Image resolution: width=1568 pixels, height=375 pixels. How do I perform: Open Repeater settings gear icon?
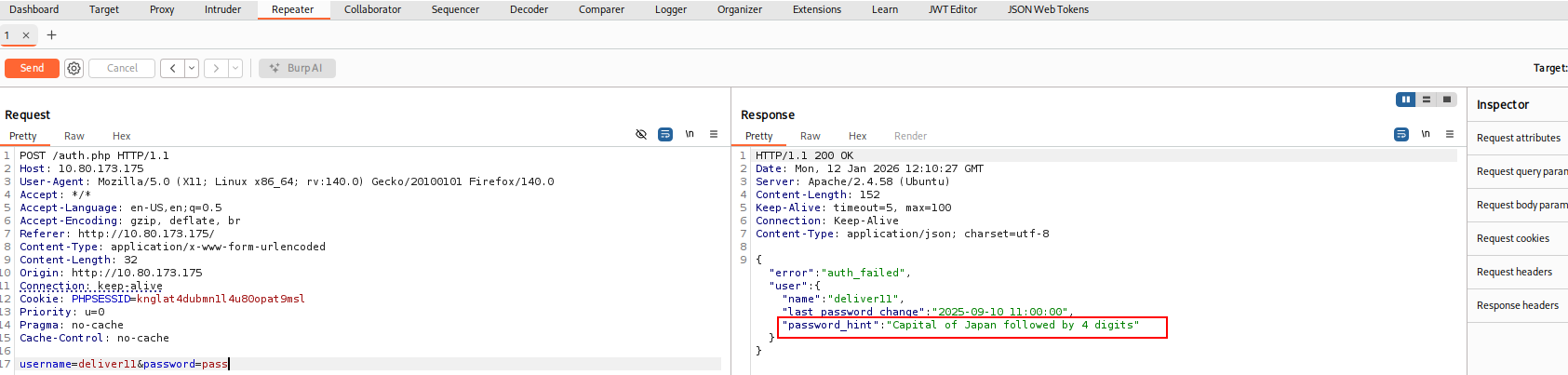coord(74,68)
